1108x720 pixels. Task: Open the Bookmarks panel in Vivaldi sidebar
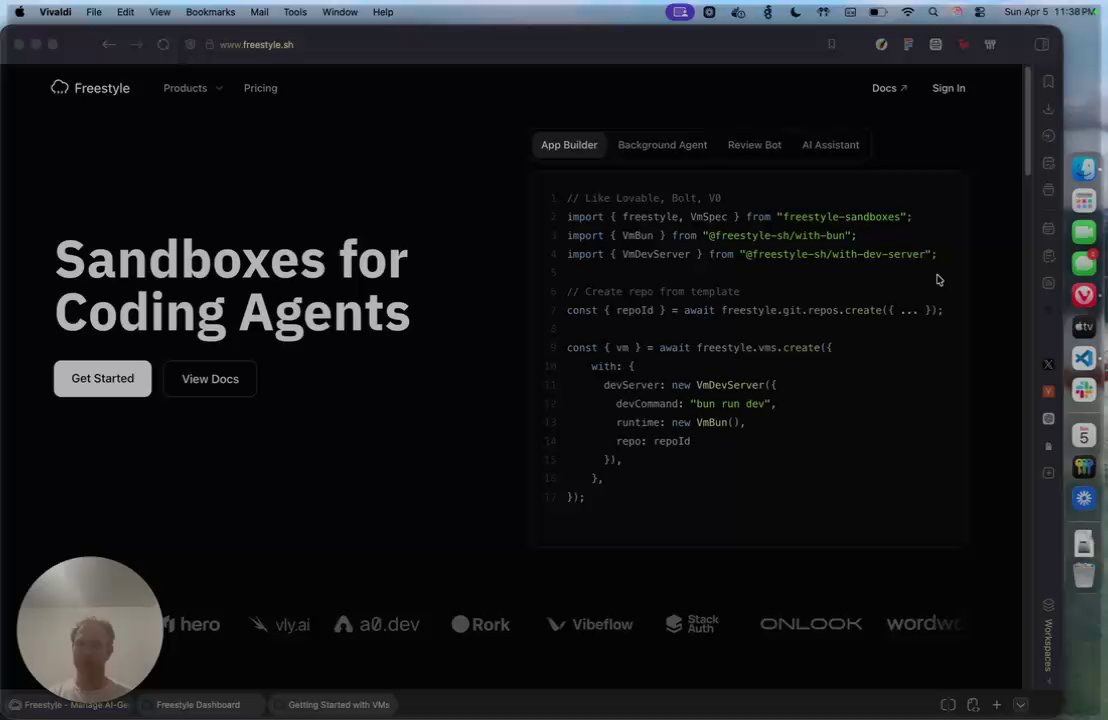tap(1049, 82)
